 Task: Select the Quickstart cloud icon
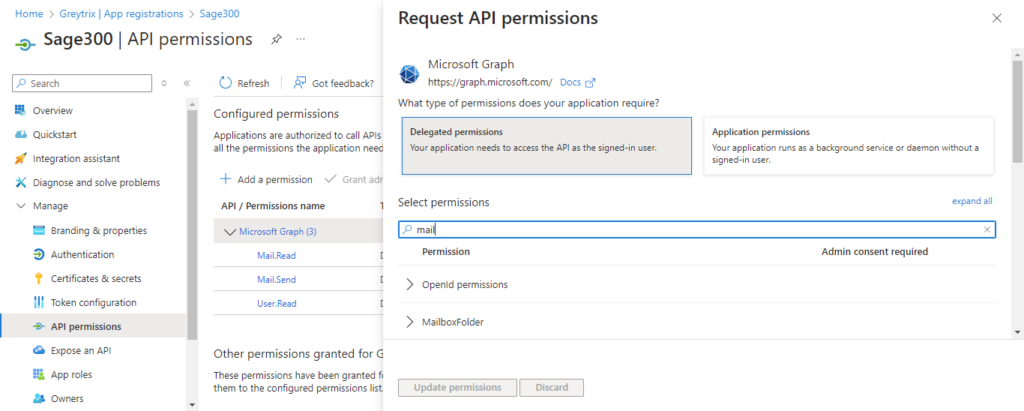(x=20, y=135)
